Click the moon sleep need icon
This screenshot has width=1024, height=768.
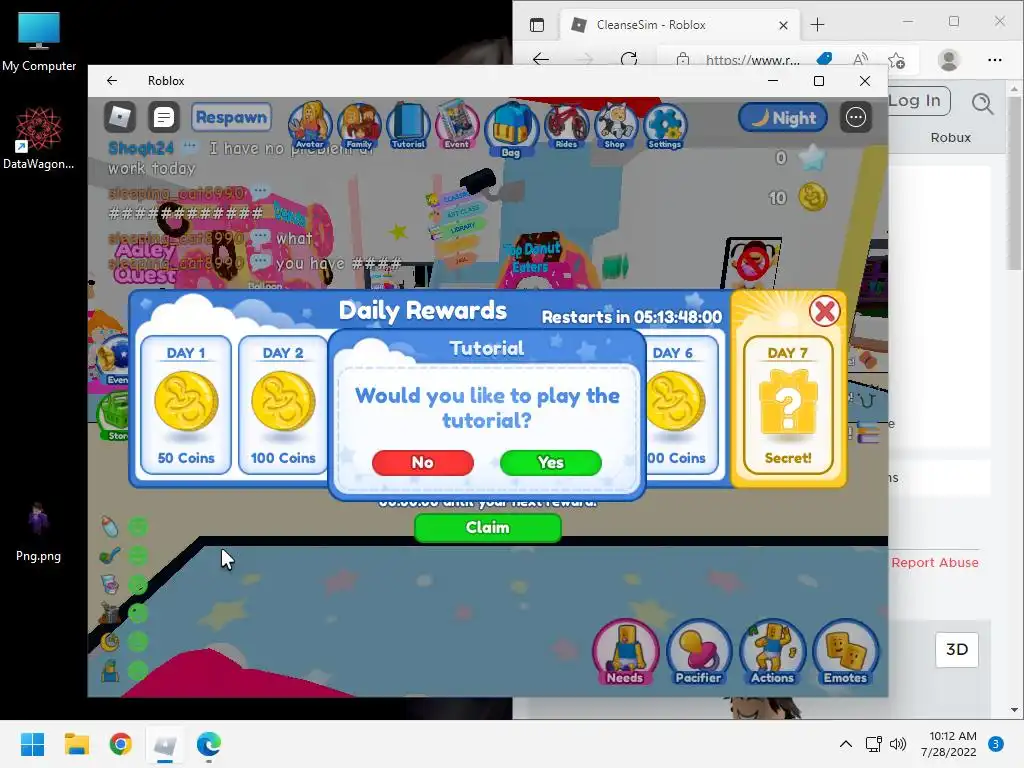[x=110, y=642]
